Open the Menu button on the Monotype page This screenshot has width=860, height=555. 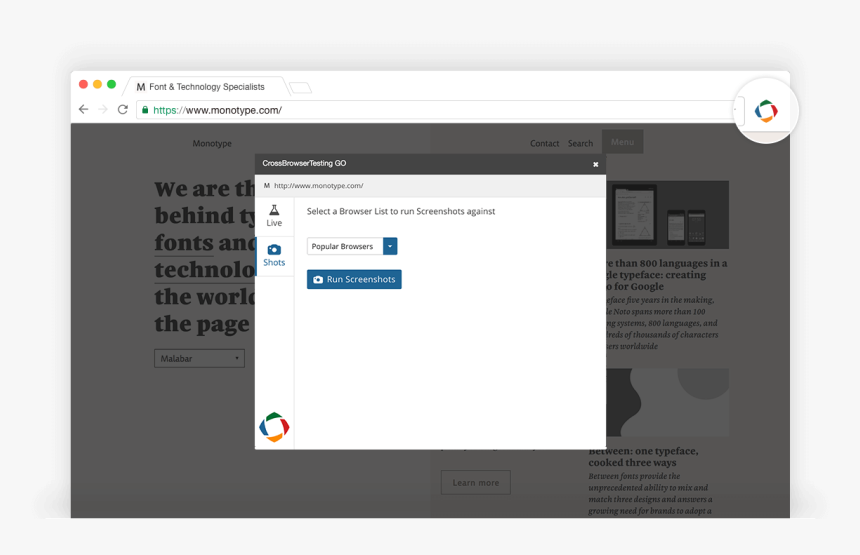coord(623,142)
